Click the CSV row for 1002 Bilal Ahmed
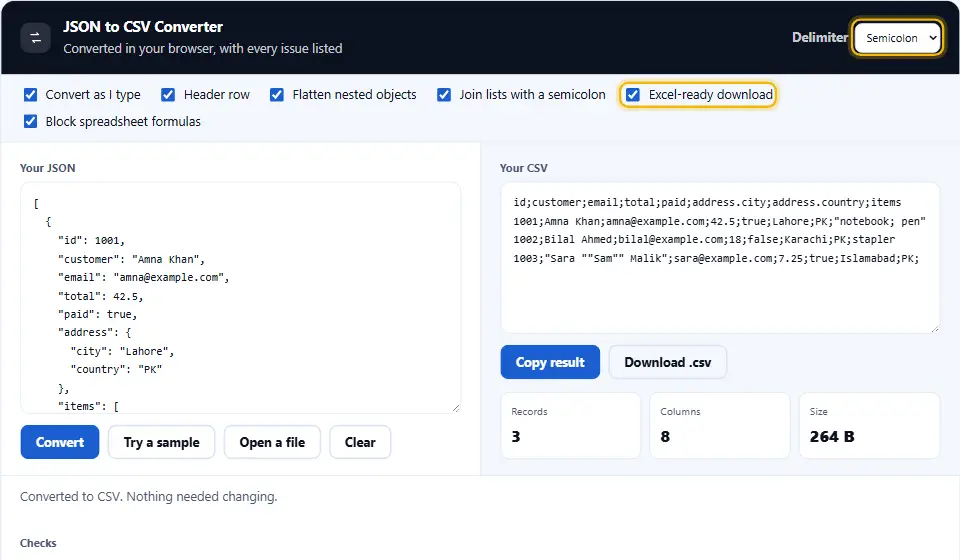Viewport: 960px width, 560px height. (x=704, y=239)
